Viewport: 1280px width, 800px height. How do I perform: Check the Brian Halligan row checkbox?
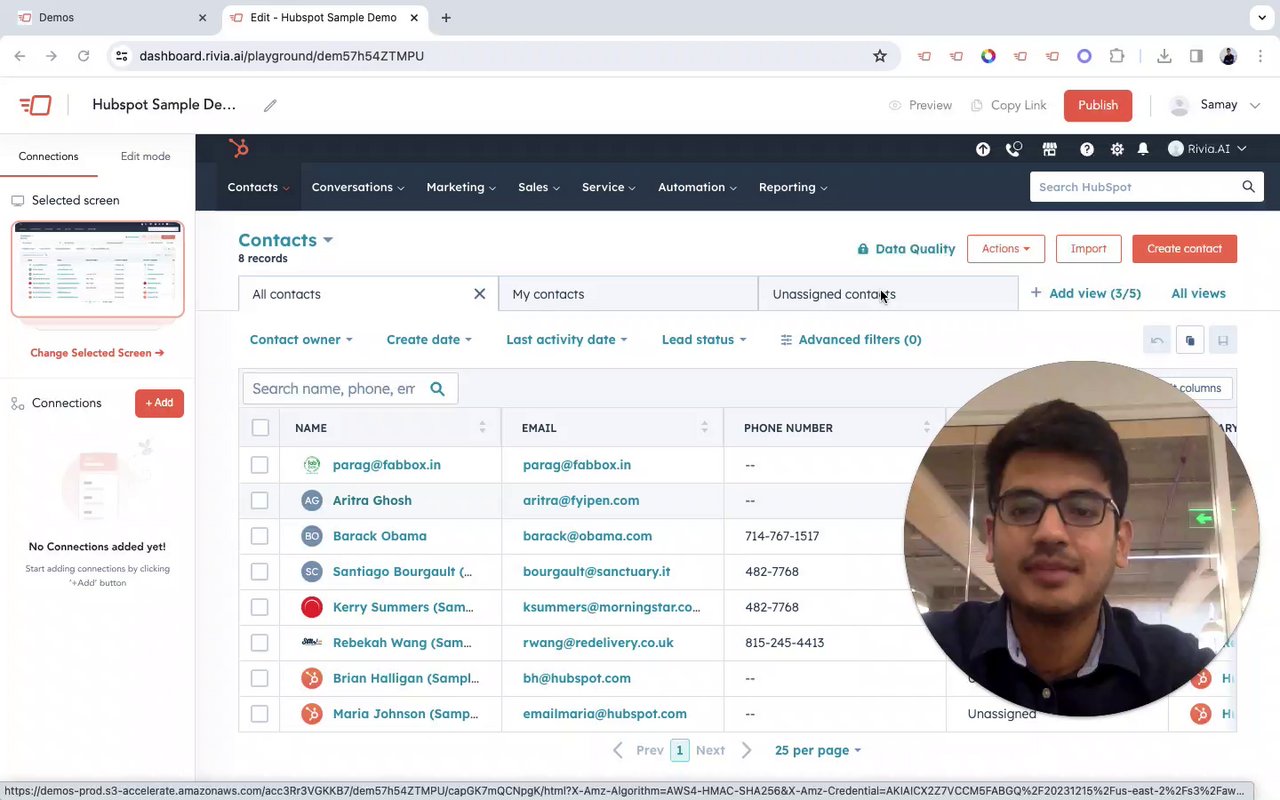click(260, 678)
